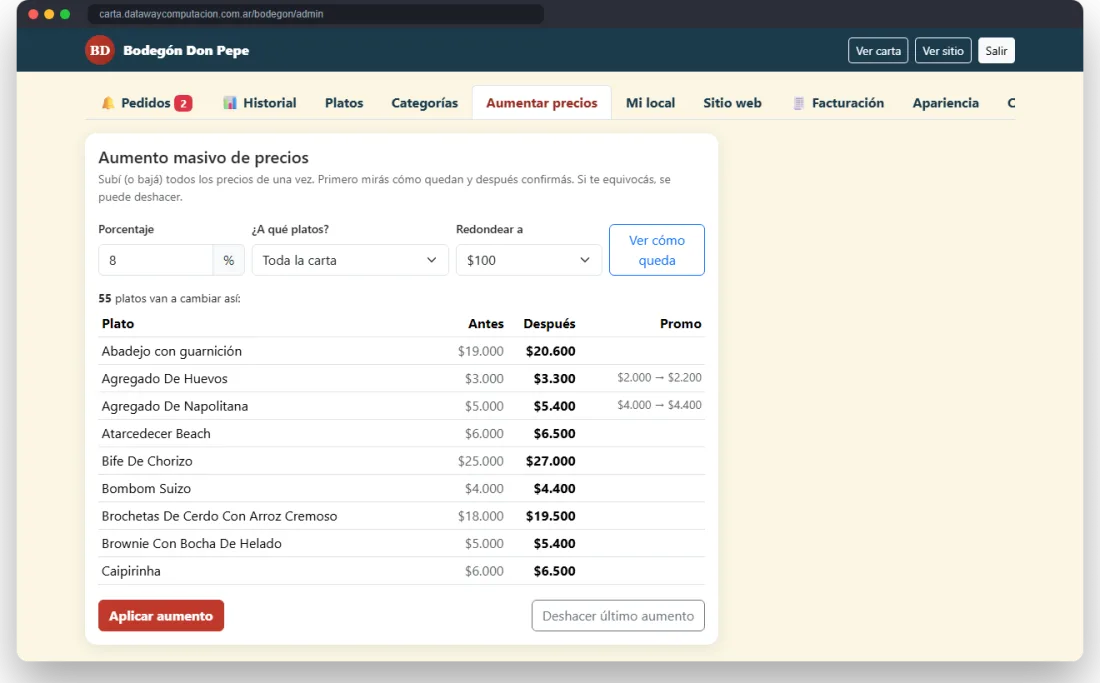
Task: Click the chart icon beside Historial
Action: [x=230, y=103]
